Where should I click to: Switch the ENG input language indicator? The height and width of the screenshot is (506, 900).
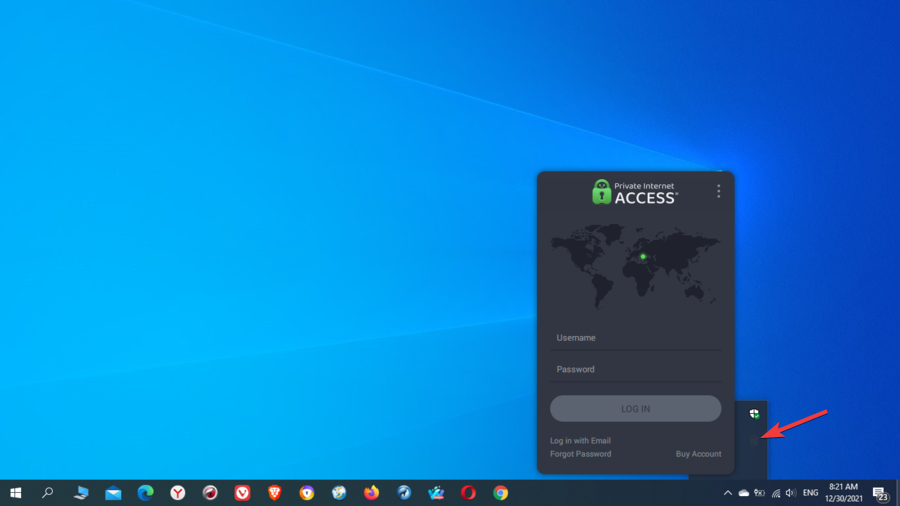pyautogui.click(x=810, y=493)
